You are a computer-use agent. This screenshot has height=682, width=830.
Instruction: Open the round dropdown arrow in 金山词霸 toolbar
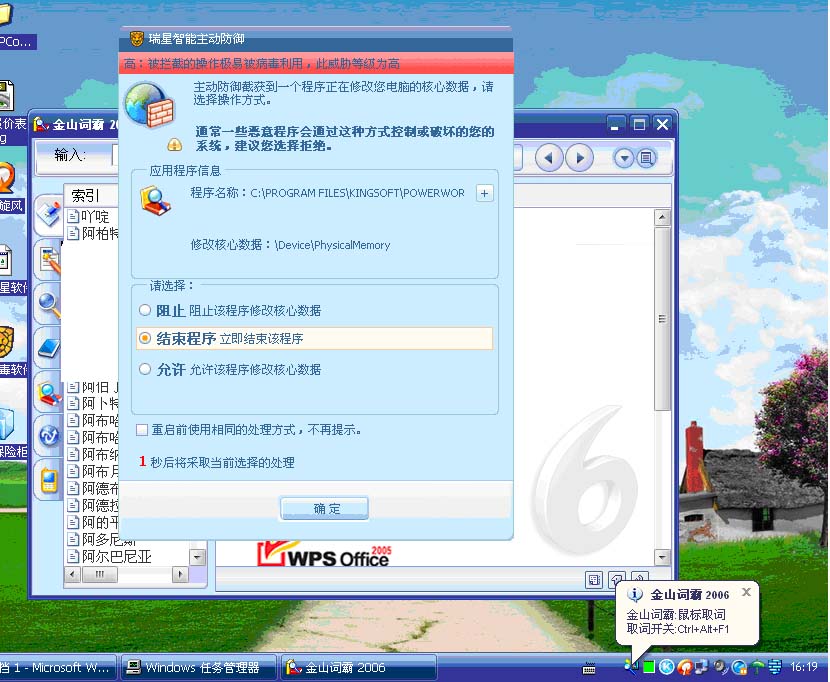tap(624, 158)
